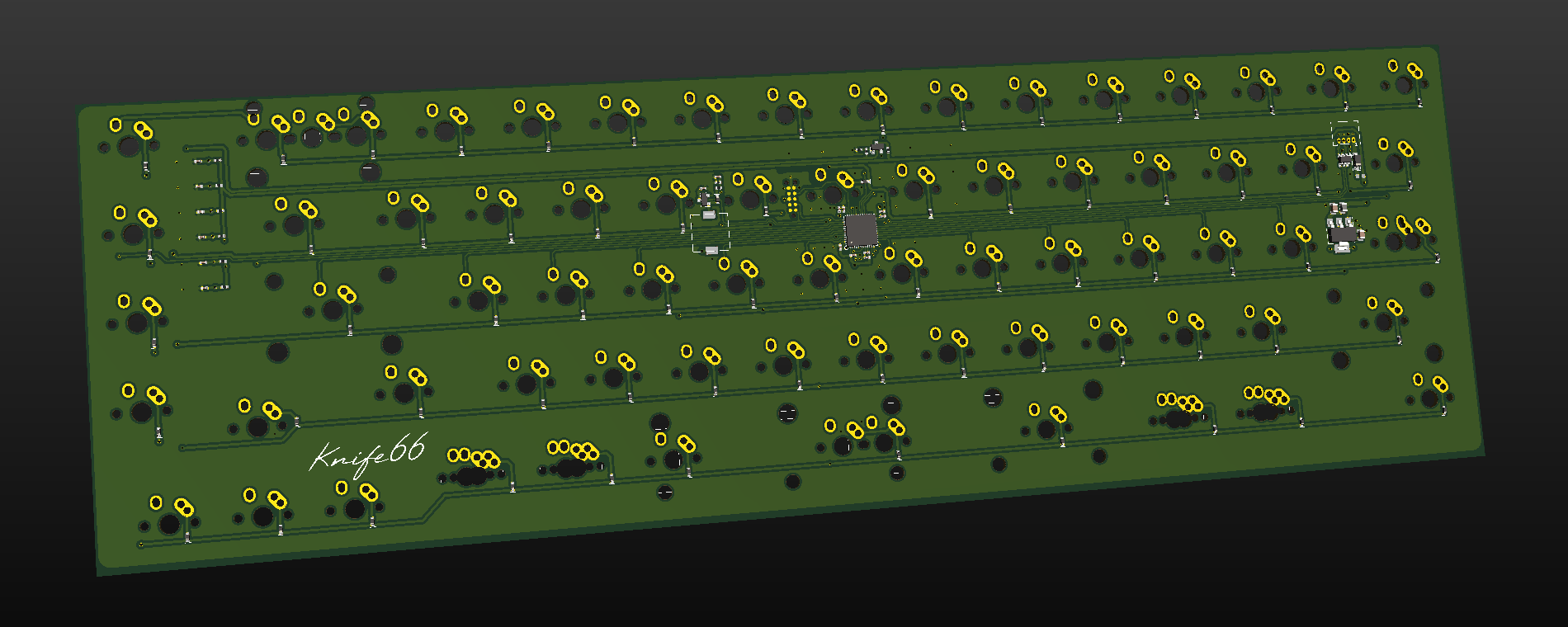Click the top-left corner switch center hole
Screen dimensions: 1568x627
(130, 147)
